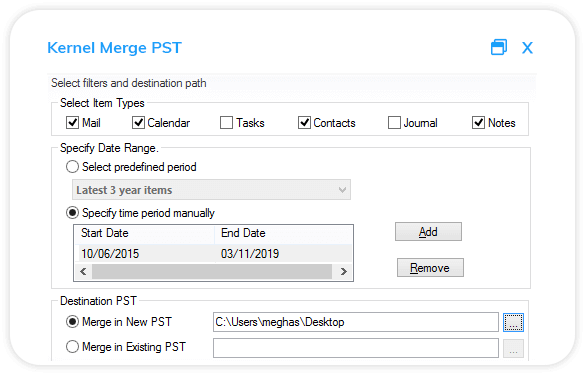Close the Kernel Merge PST dialog
This screenshot has height=375, width=585.
527,48
